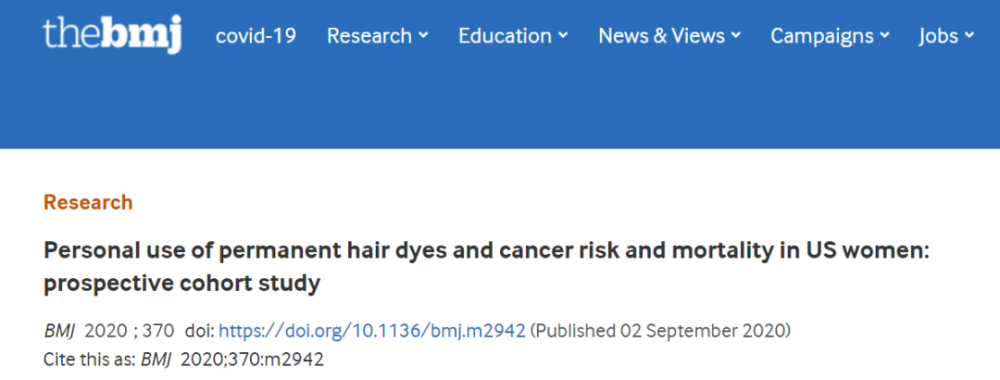Image resolution: width=1000 pixels, height=380 pixels.
Task: Expand the chevron next to News & Views
Action: coord(736,36)
